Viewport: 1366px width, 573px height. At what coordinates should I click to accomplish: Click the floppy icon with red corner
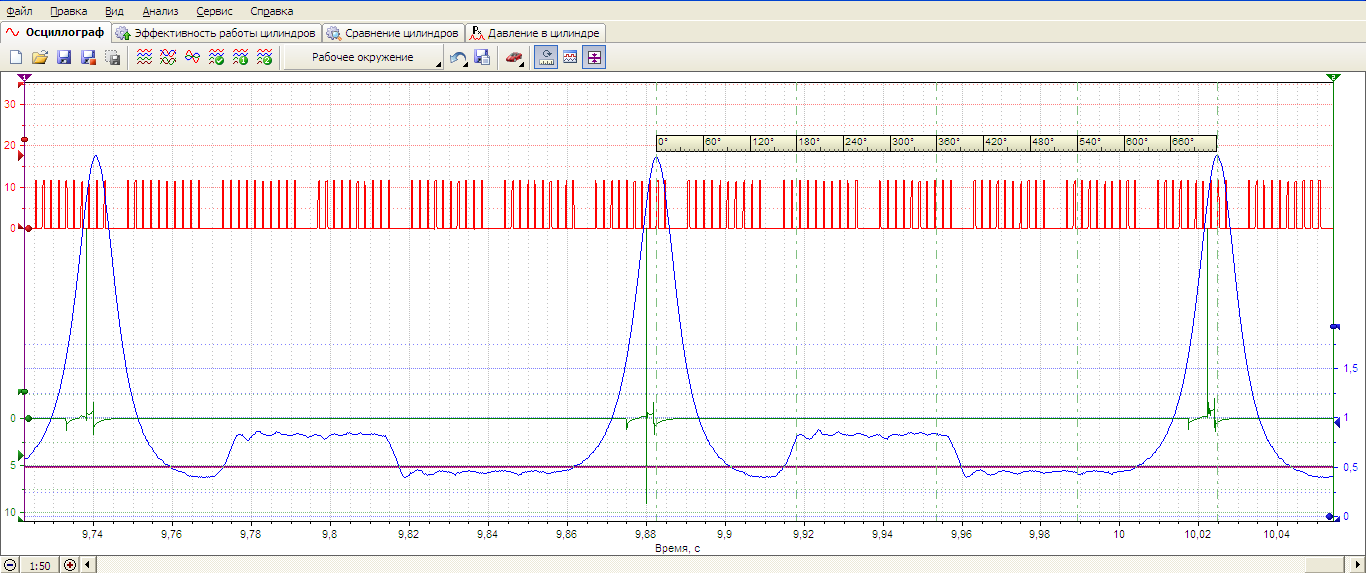coord(88,58)
